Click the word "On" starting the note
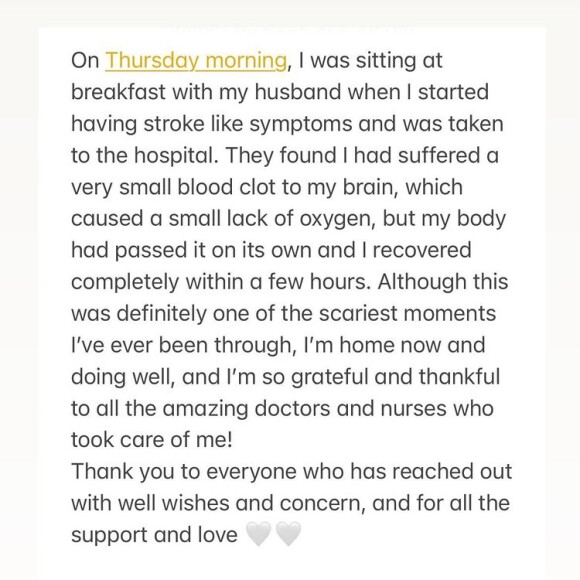 pos(85,60)
